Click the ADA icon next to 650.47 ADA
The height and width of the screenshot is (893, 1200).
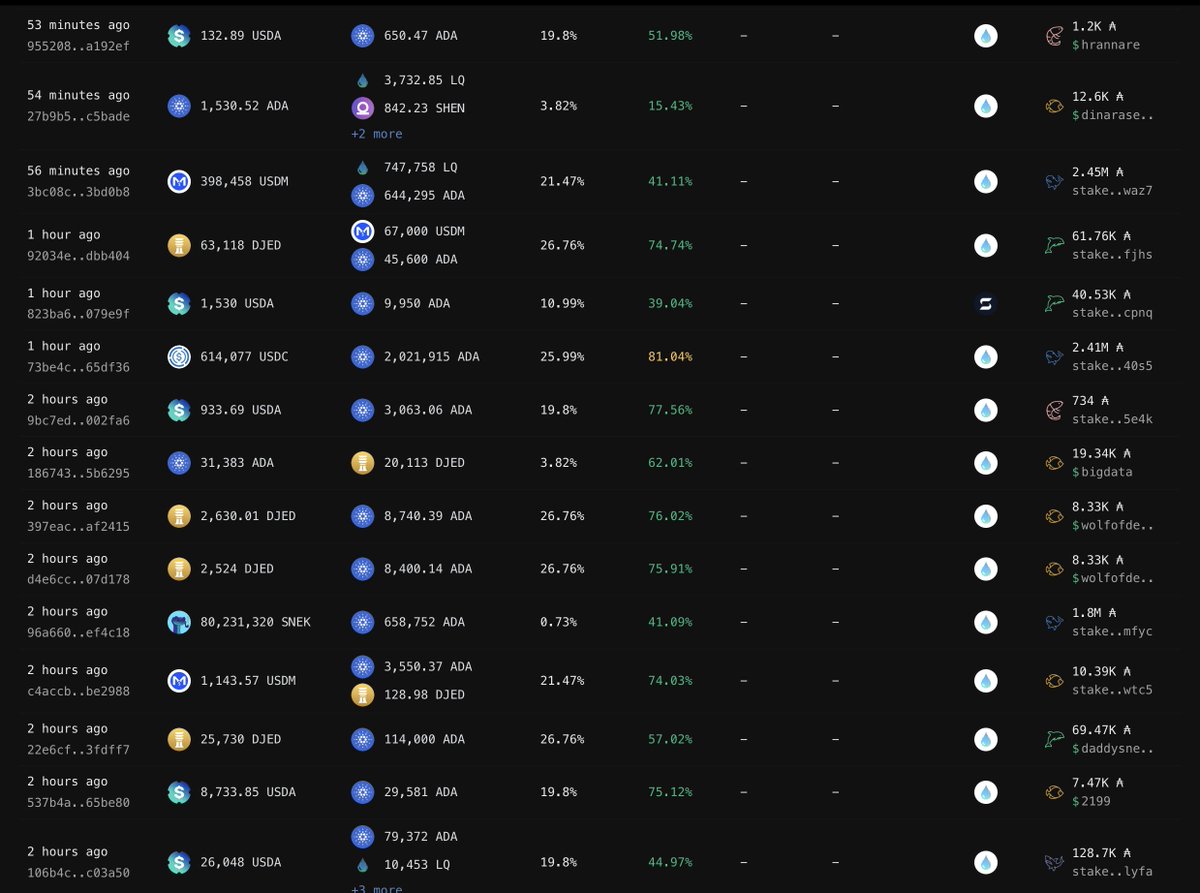[x=362, y=36]
